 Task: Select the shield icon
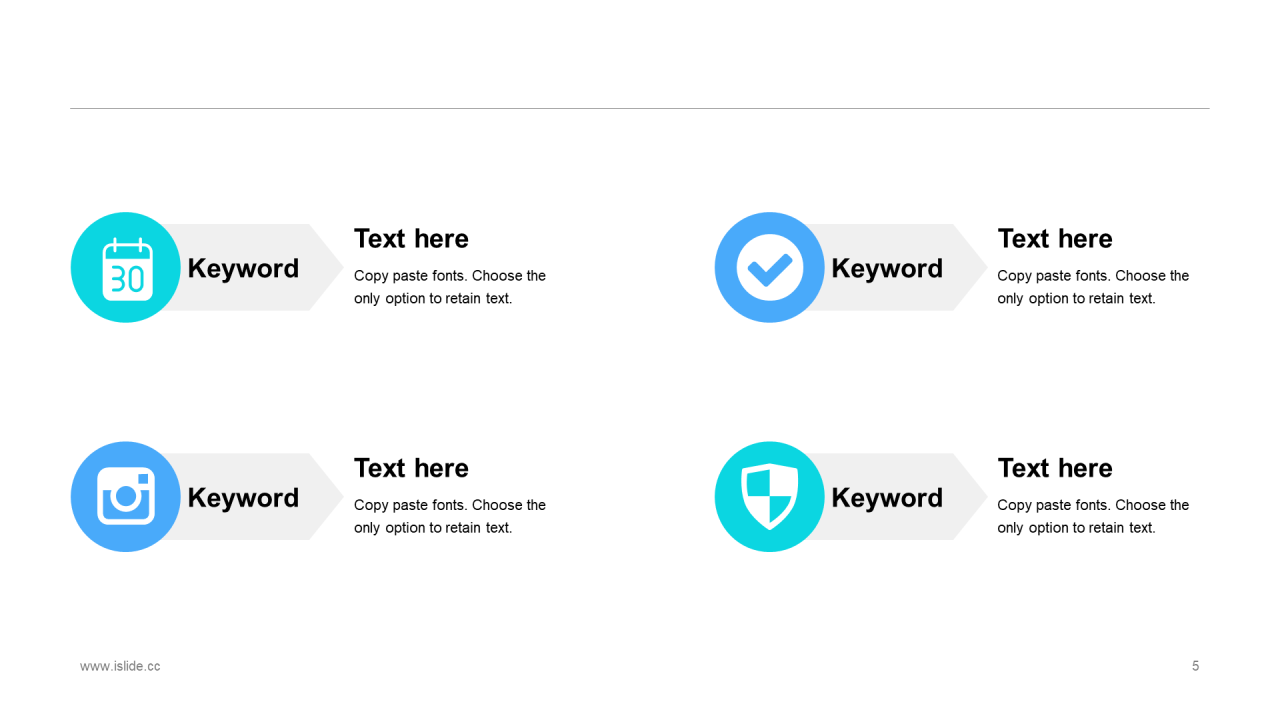[x=770, y=497]
